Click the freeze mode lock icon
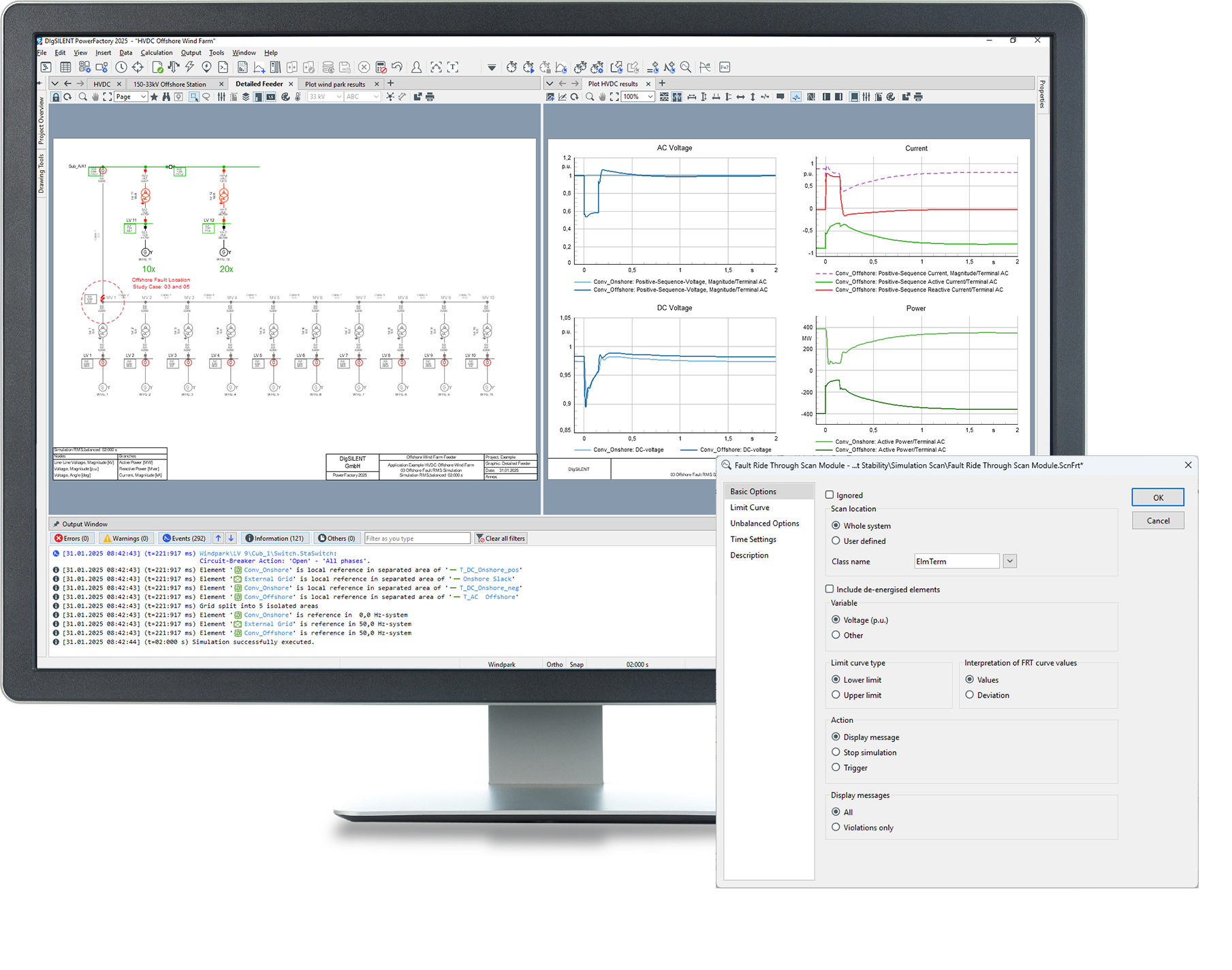Image resolution: width=1232 pixels, height=970 pixels. click(x=56, y=97)
